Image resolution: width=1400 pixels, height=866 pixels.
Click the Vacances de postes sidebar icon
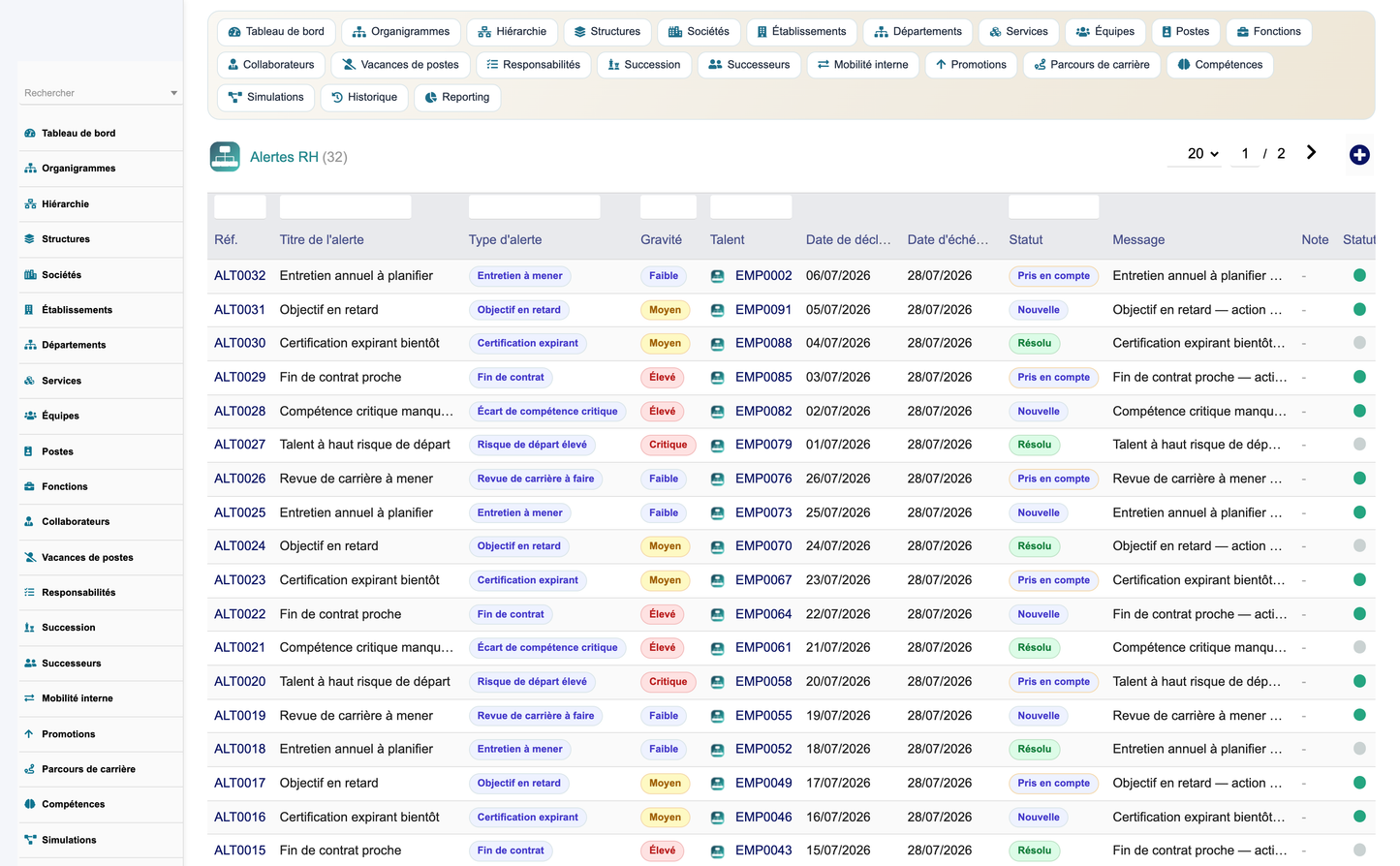30,557
